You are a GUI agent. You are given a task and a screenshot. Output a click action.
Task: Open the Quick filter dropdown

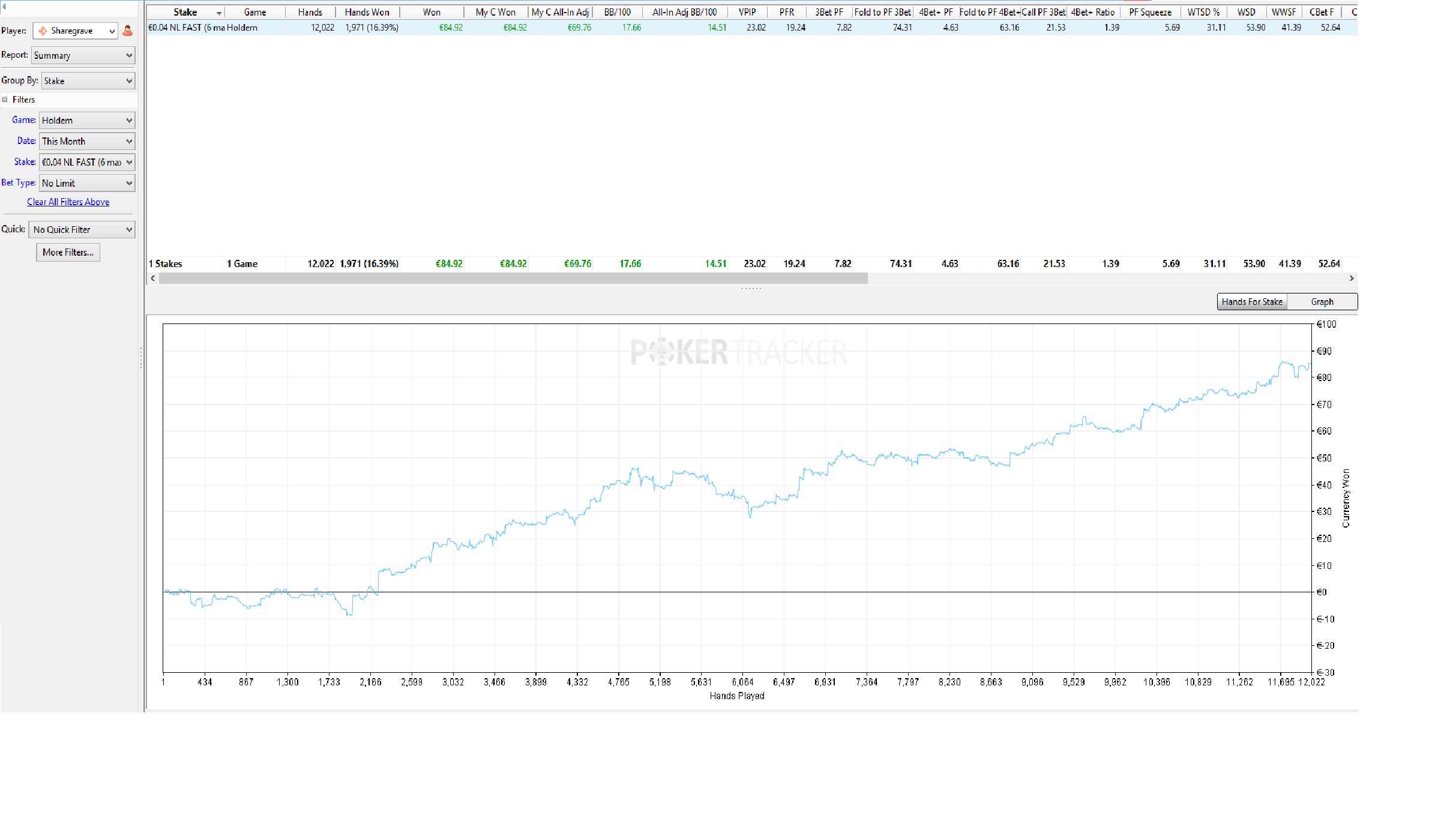click(x=82, y=229)
